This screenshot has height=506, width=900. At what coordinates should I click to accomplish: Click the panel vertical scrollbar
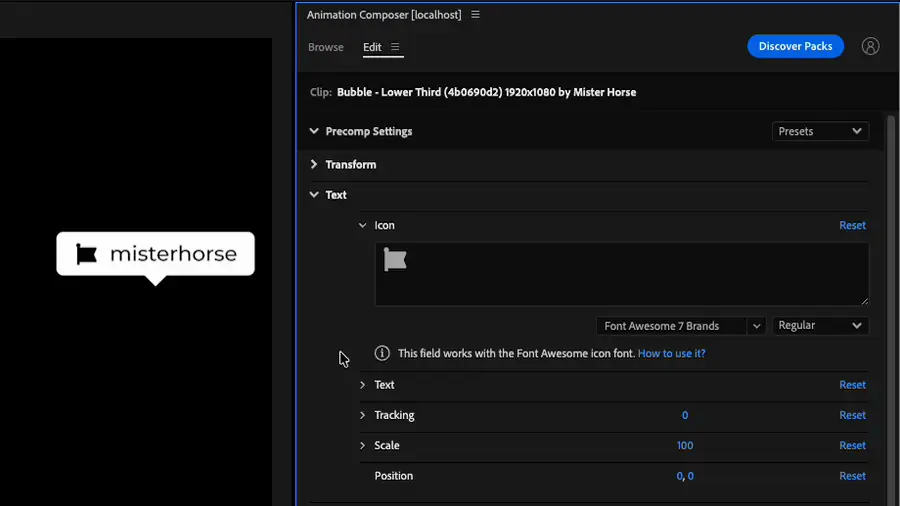(890, 310)
